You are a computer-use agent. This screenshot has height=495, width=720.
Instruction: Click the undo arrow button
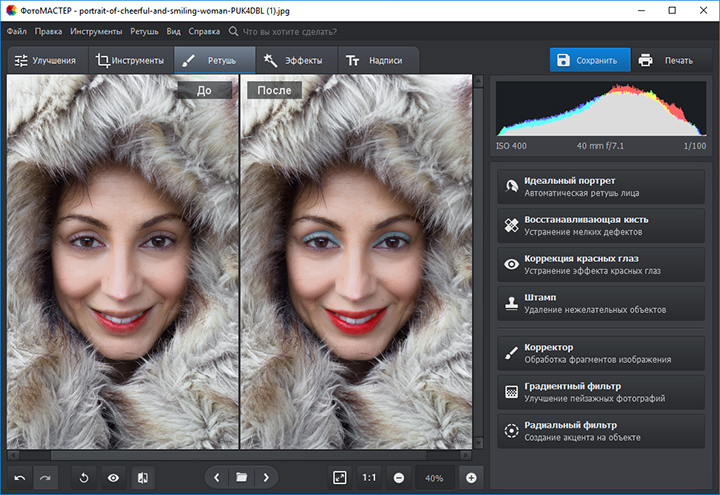coord(18,478)
